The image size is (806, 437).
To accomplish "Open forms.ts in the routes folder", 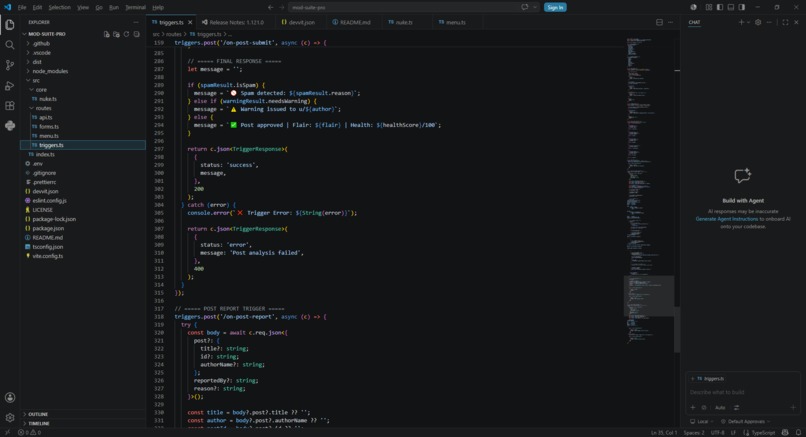I will [82, 126].
